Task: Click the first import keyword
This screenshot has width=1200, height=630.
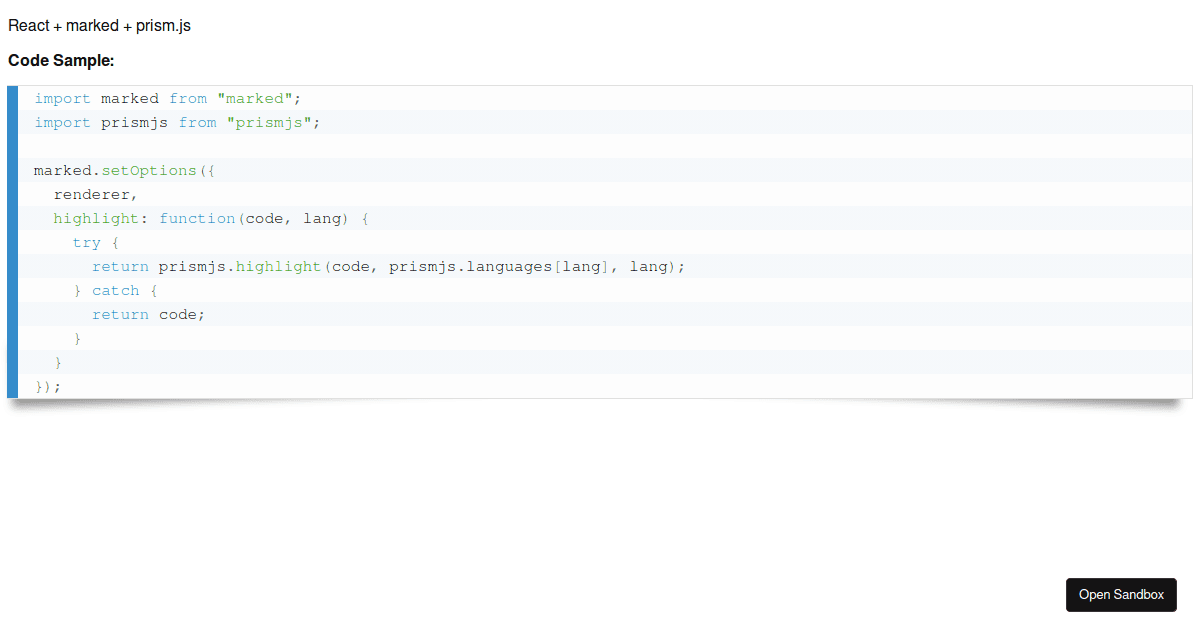Action: [x=62, y=98]
